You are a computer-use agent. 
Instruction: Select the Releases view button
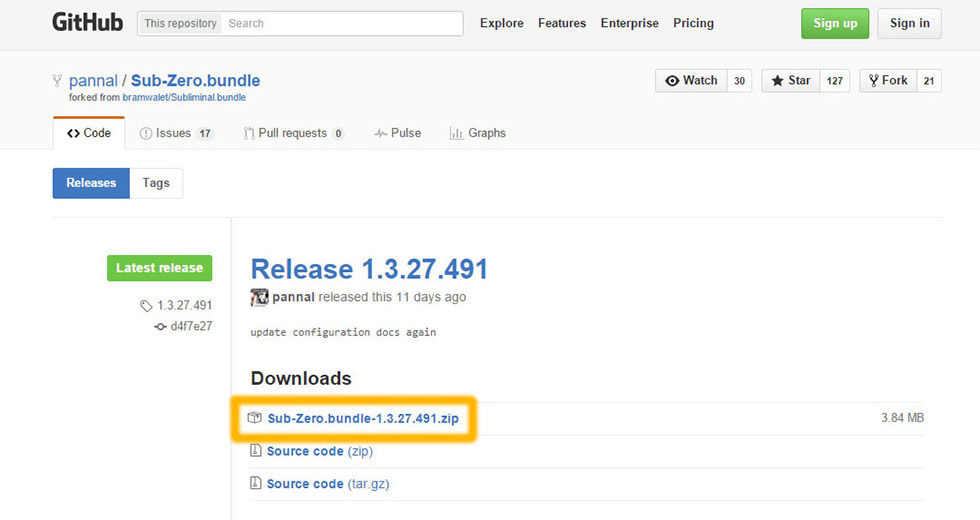point(91,183)
